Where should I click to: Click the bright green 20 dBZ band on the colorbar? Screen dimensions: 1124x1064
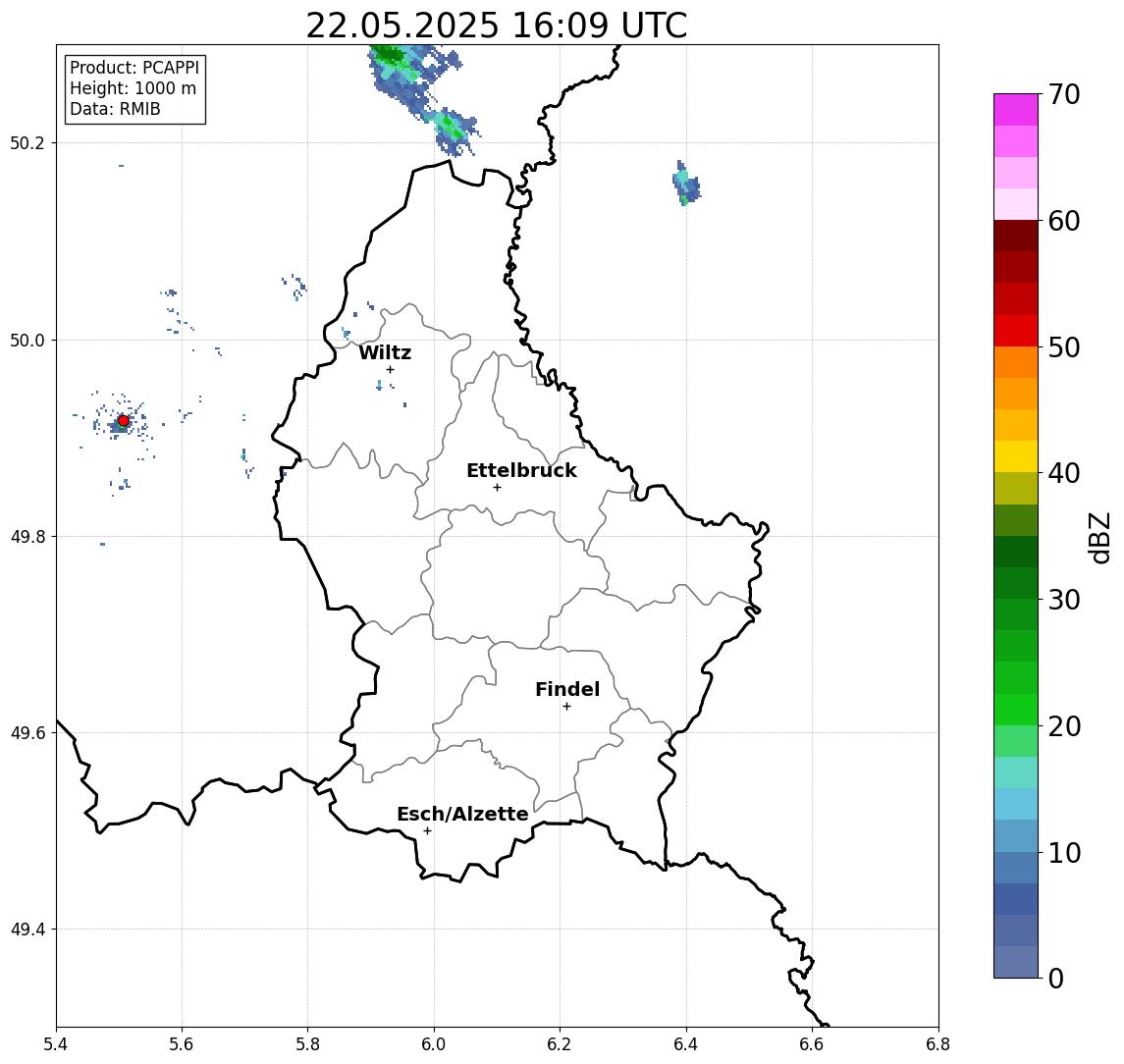pyautogui.click(x=1016, y=710)
